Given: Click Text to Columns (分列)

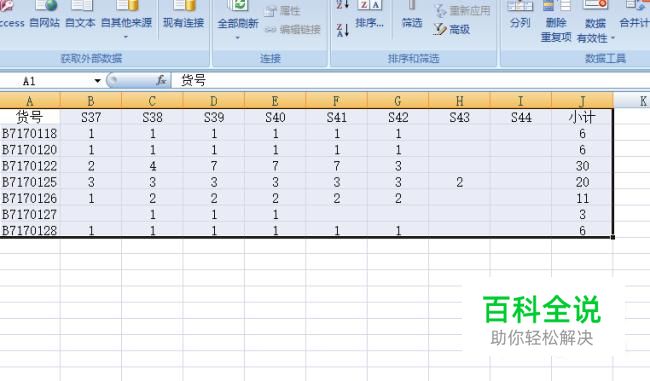Looking at the screenshot, I should coord(520,15).
